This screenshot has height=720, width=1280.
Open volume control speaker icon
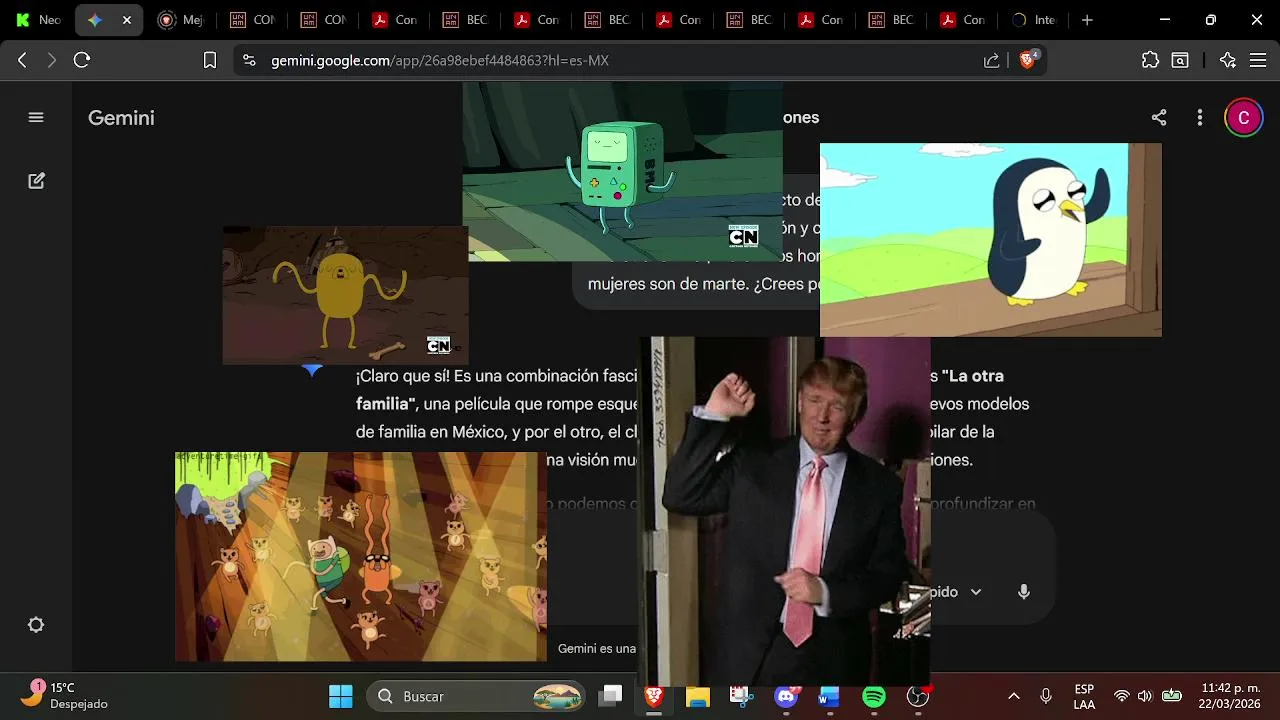click(x=1145, y=696)
